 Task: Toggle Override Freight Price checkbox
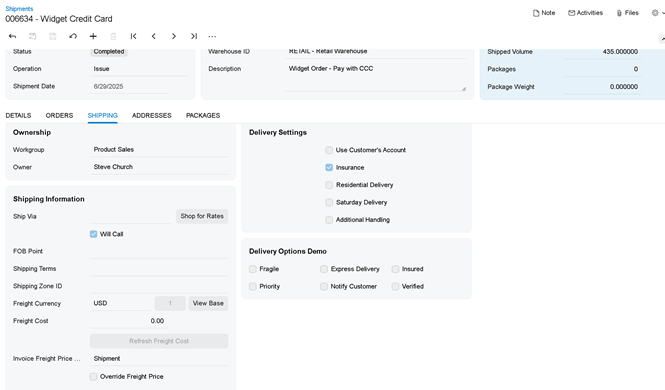coord(93,376)
